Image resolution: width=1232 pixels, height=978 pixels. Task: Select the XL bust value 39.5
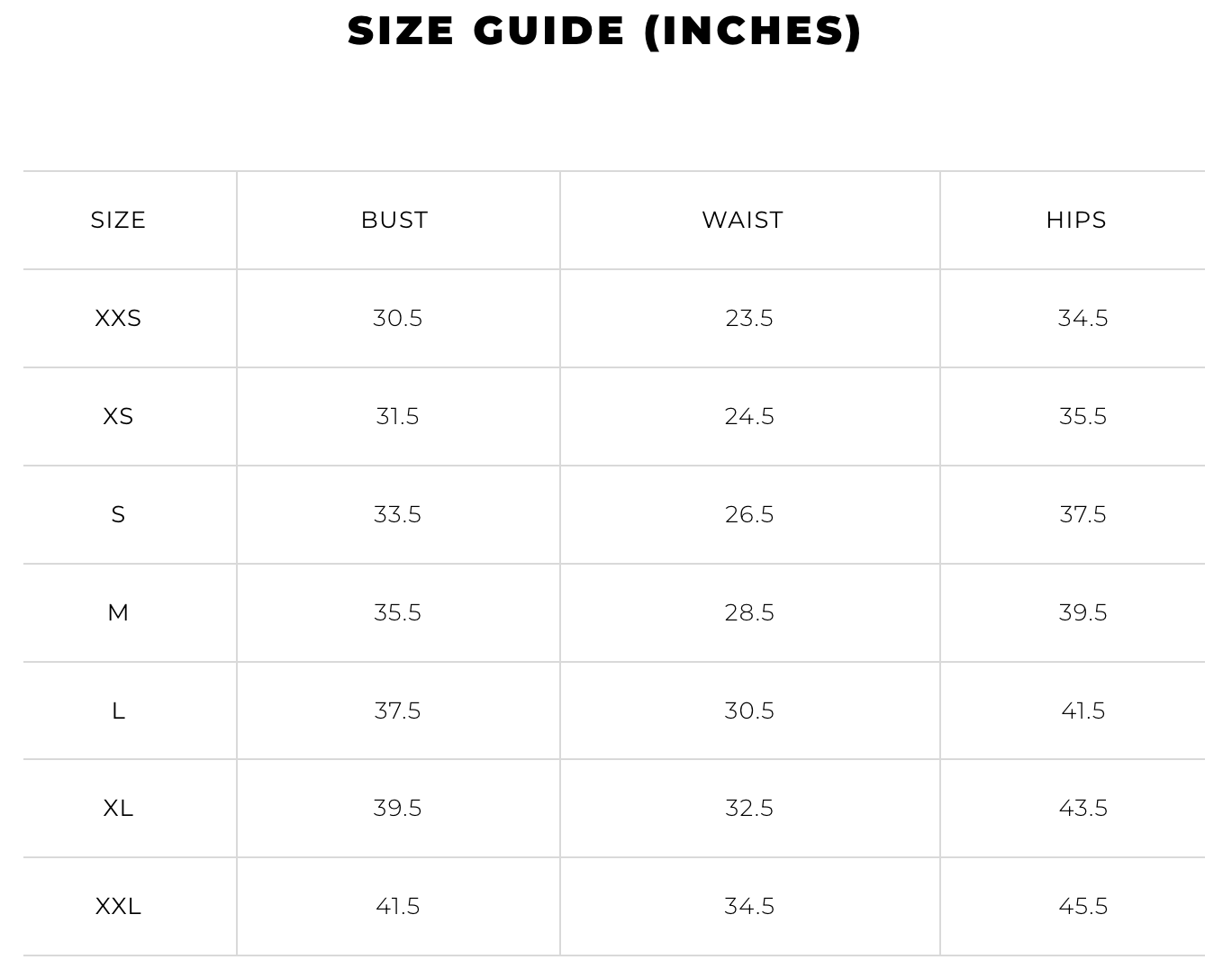(x=397, y=808)
